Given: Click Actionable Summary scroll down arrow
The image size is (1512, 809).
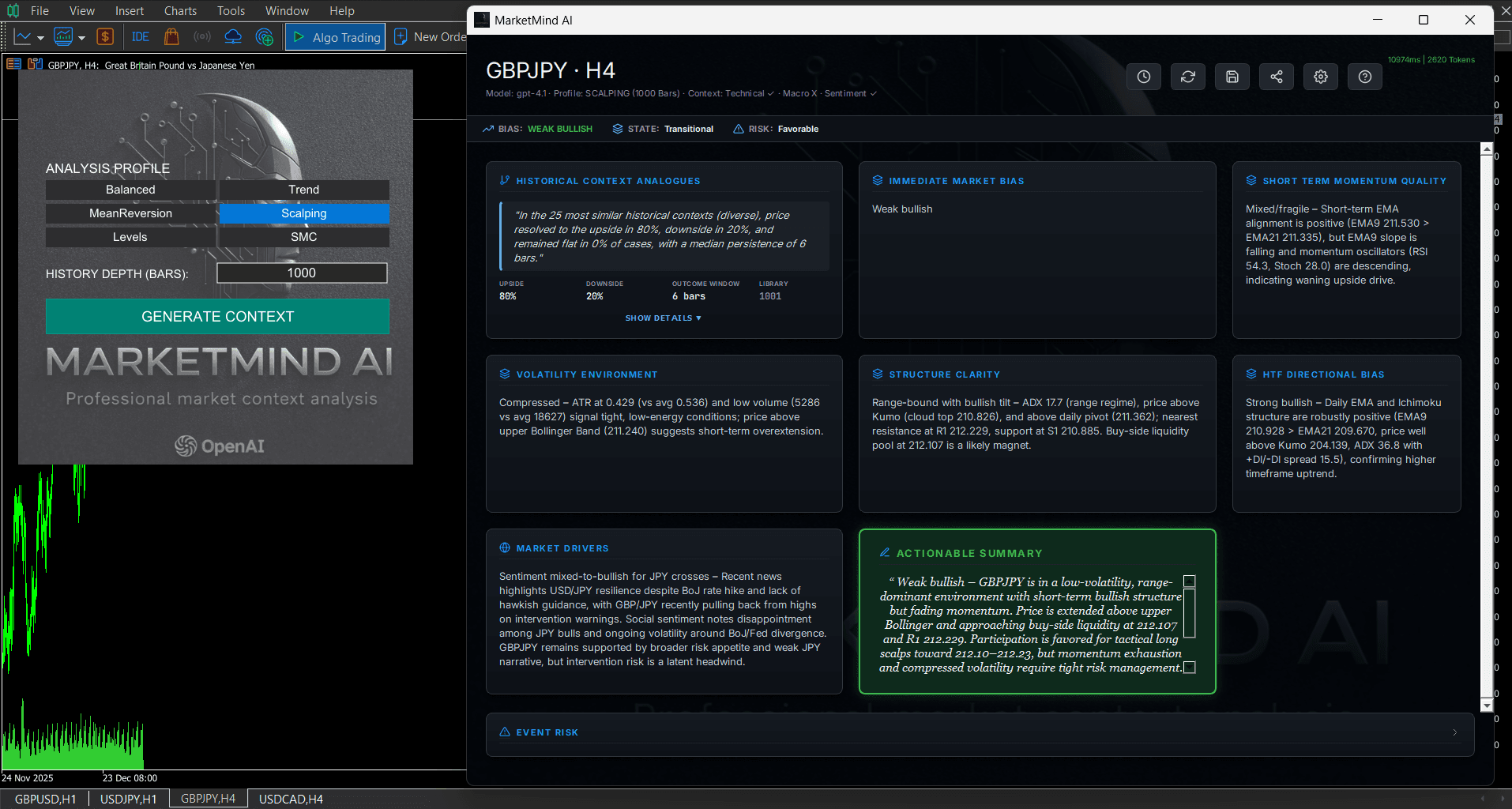Looking at the screenshot, I should 1190,668.
